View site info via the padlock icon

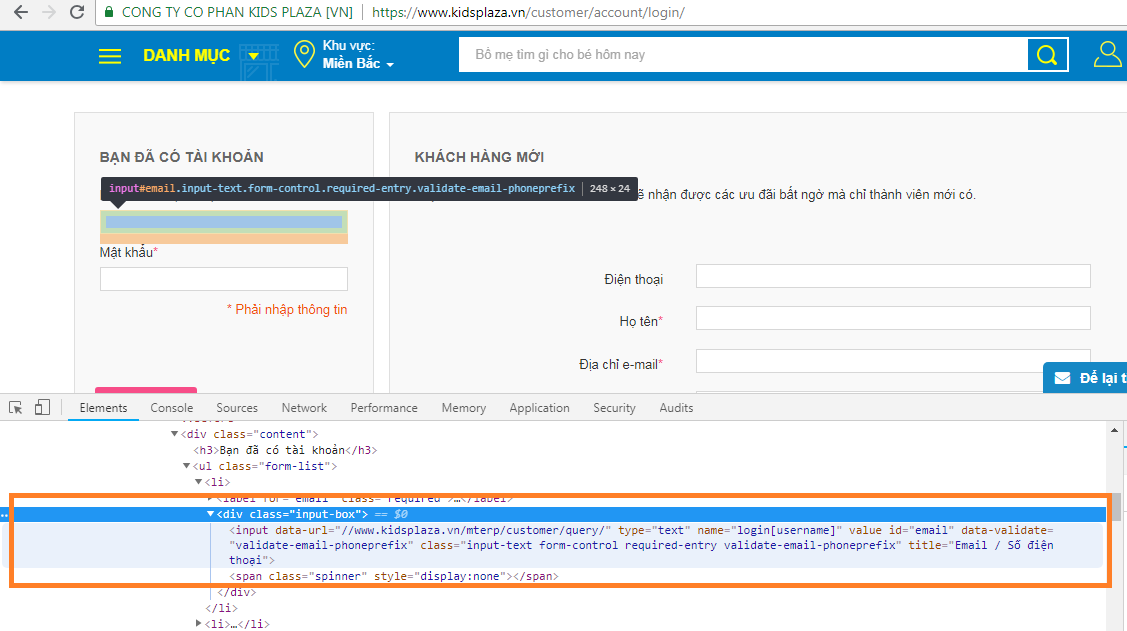[107, 13]
